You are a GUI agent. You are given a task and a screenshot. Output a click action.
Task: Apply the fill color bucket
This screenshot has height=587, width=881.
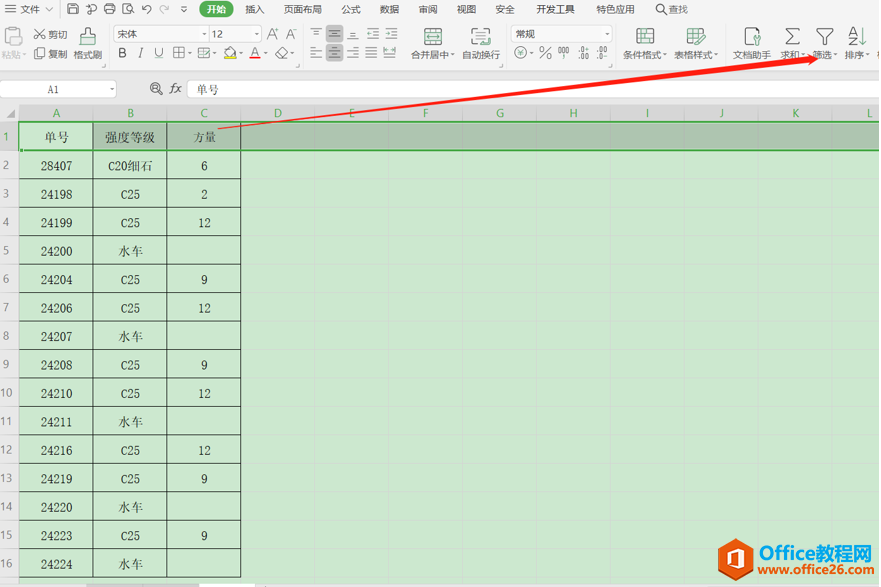click(x=230, y=53)
